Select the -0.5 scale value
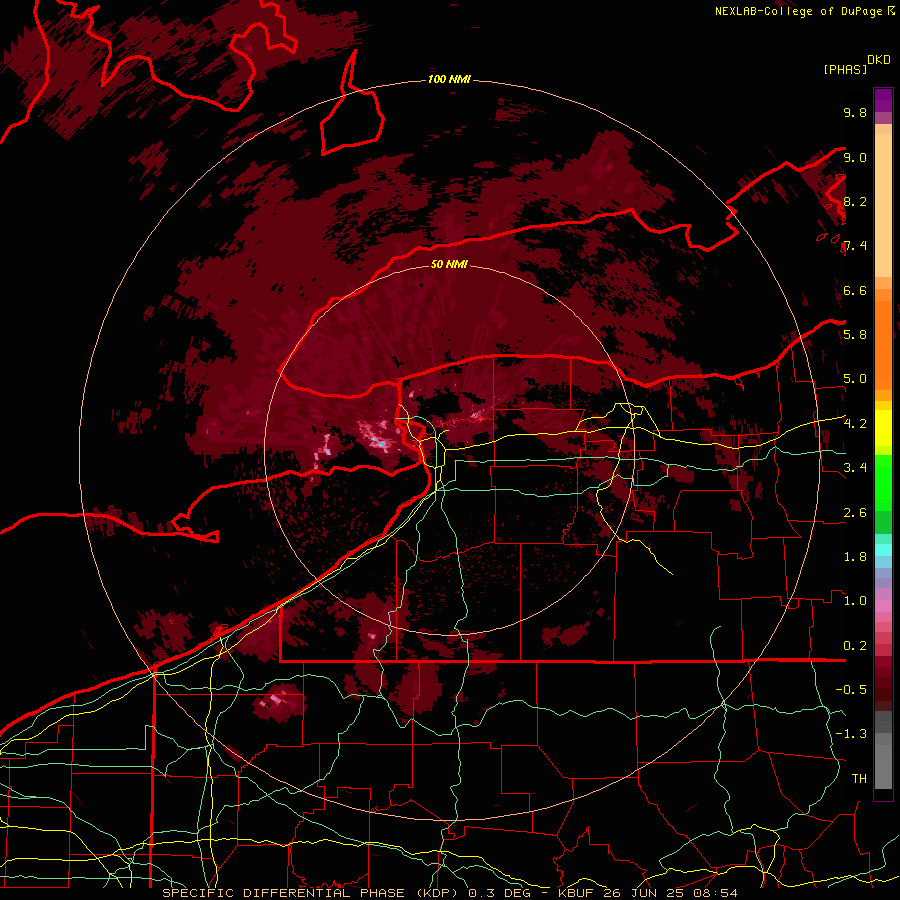This screenshot has width=900, height=900. (x=851, y=689)
